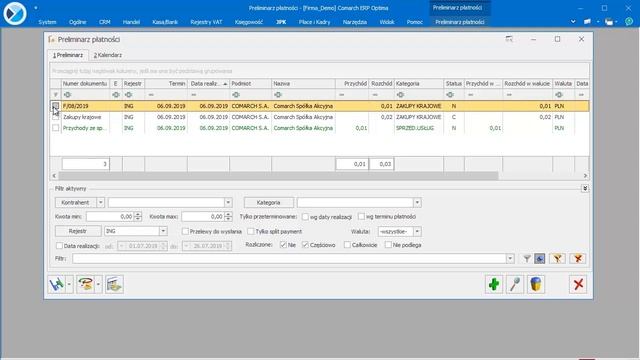This screenshot has height=360, width=640.
Task: Click the Rejestr button
Action: (78, 231)
